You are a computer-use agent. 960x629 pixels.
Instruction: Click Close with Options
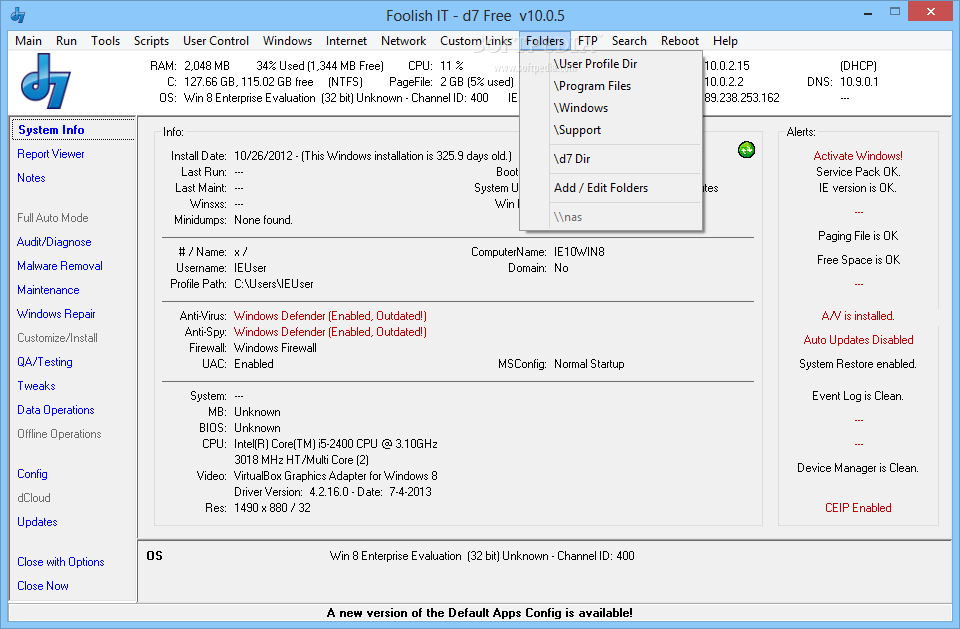[x=61, y=562]
